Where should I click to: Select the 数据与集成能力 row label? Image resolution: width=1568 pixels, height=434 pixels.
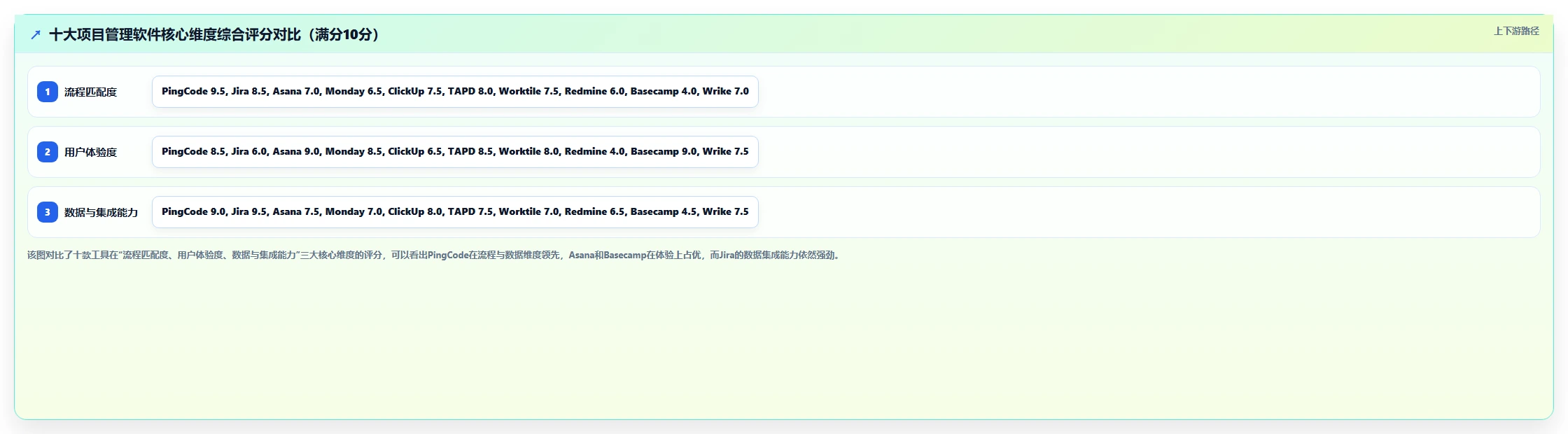point(101,212)
